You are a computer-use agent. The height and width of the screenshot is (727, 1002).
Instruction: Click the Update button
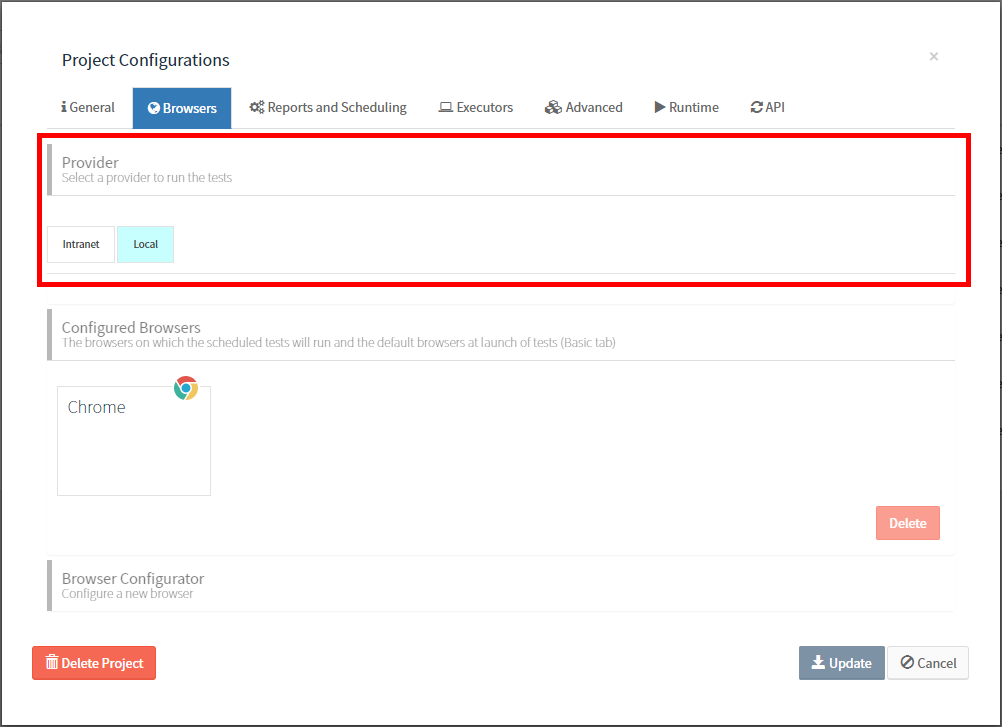pos(842,663)
